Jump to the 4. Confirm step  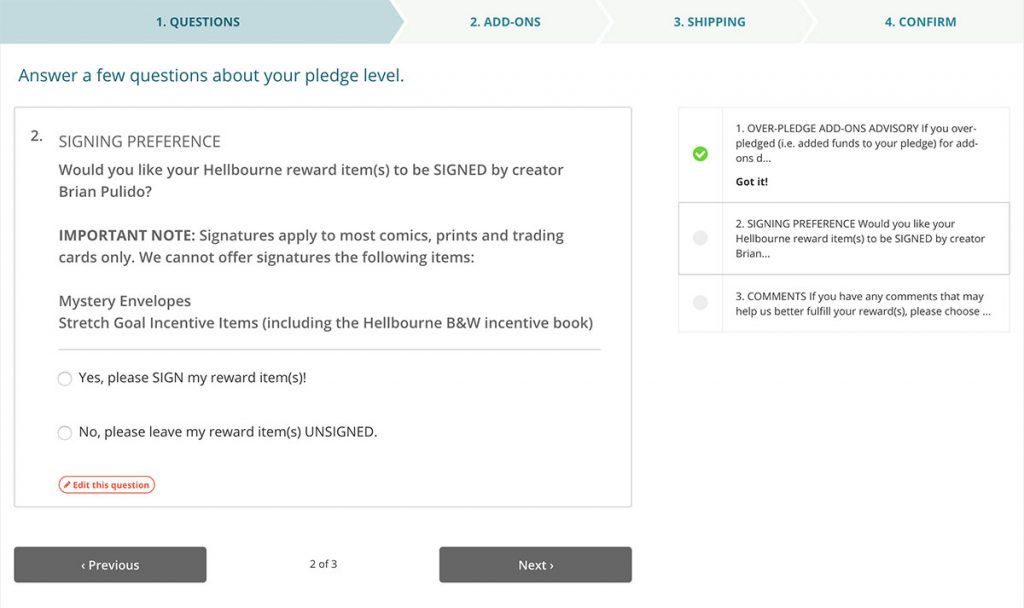click(x=920, y=22)
